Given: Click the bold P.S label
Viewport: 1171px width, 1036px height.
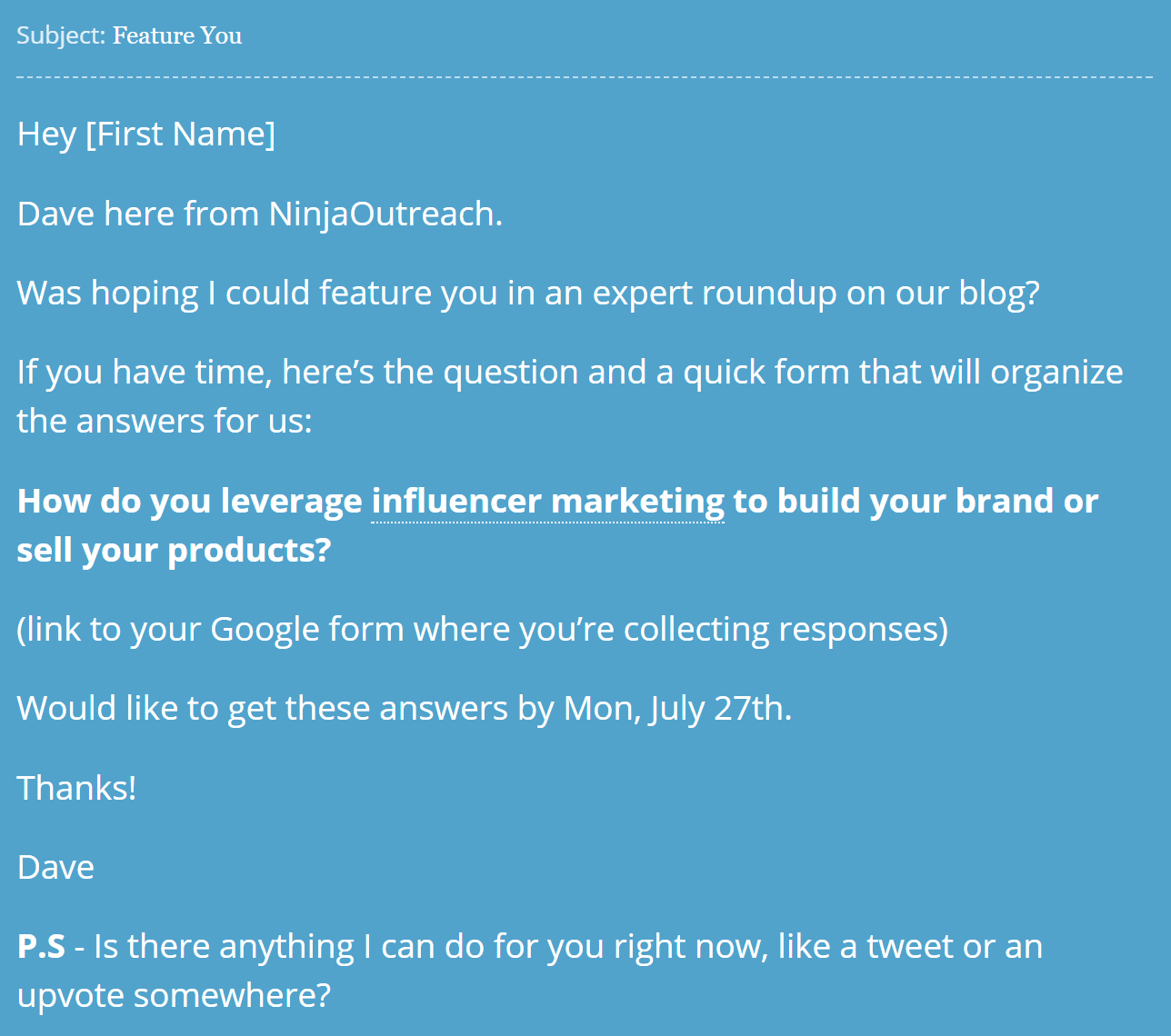Looking at the screenshot, I should click(41, 947).
